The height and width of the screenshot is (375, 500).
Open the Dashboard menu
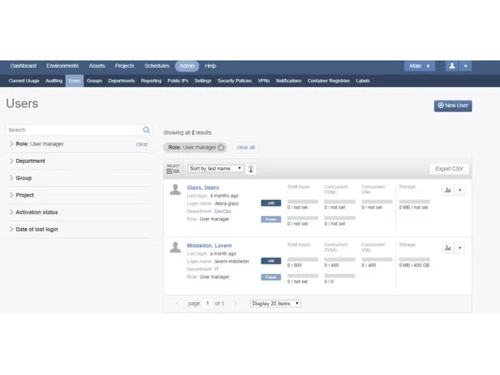[23, 66]
